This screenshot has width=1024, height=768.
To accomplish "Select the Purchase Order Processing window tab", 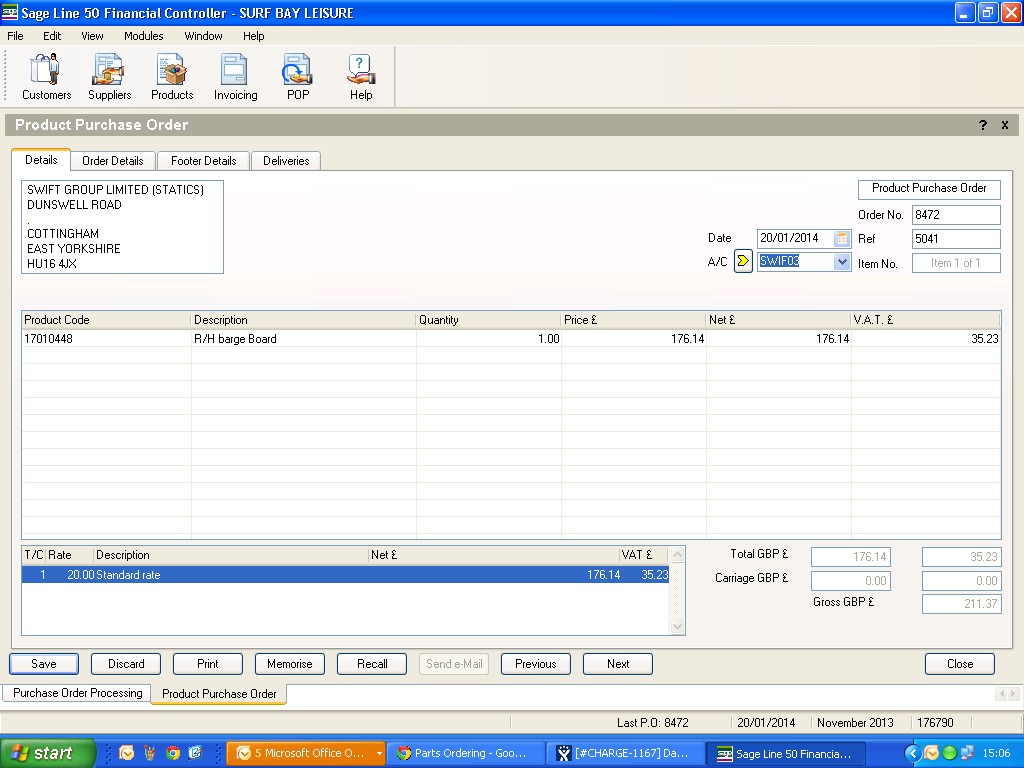I will pyautogui.click(x=77, y=693).
